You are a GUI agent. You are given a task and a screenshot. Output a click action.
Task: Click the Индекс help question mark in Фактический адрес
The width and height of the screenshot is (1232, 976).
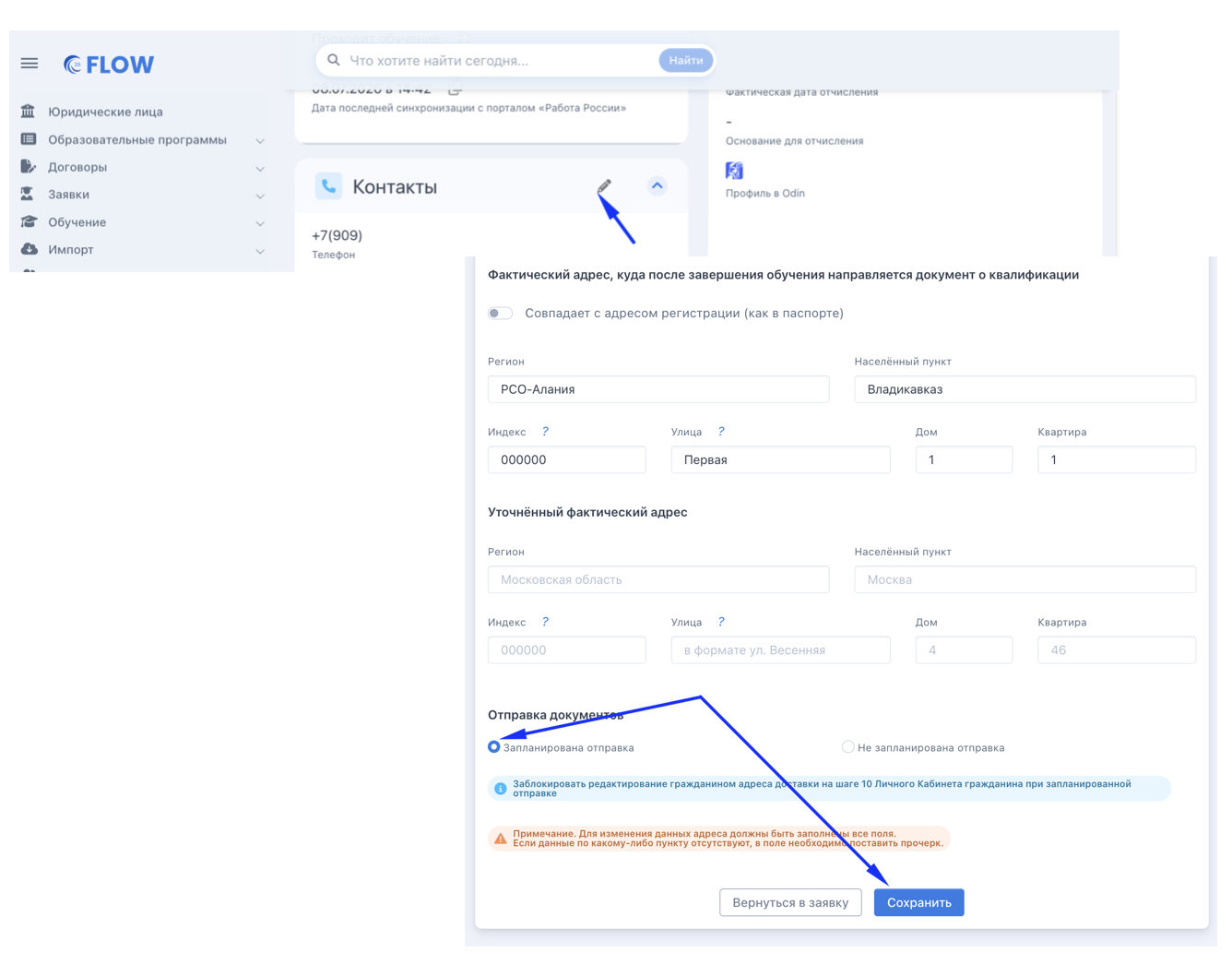545,432
